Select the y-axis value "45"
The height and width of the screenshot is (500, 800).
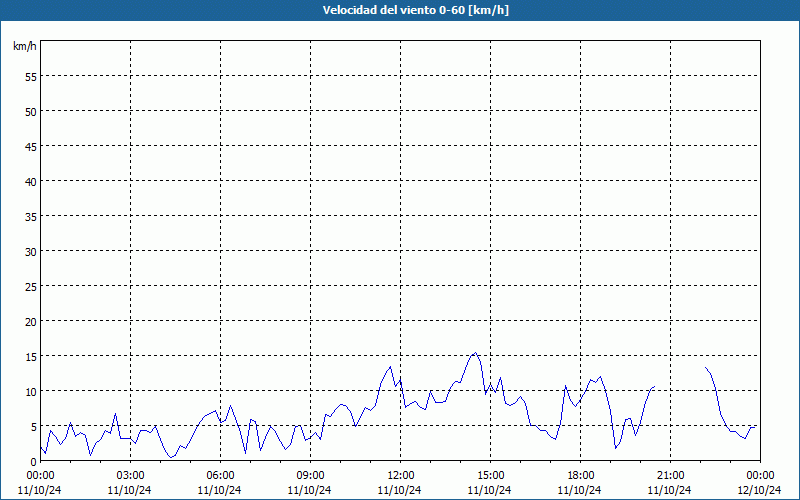click(31, 146)
